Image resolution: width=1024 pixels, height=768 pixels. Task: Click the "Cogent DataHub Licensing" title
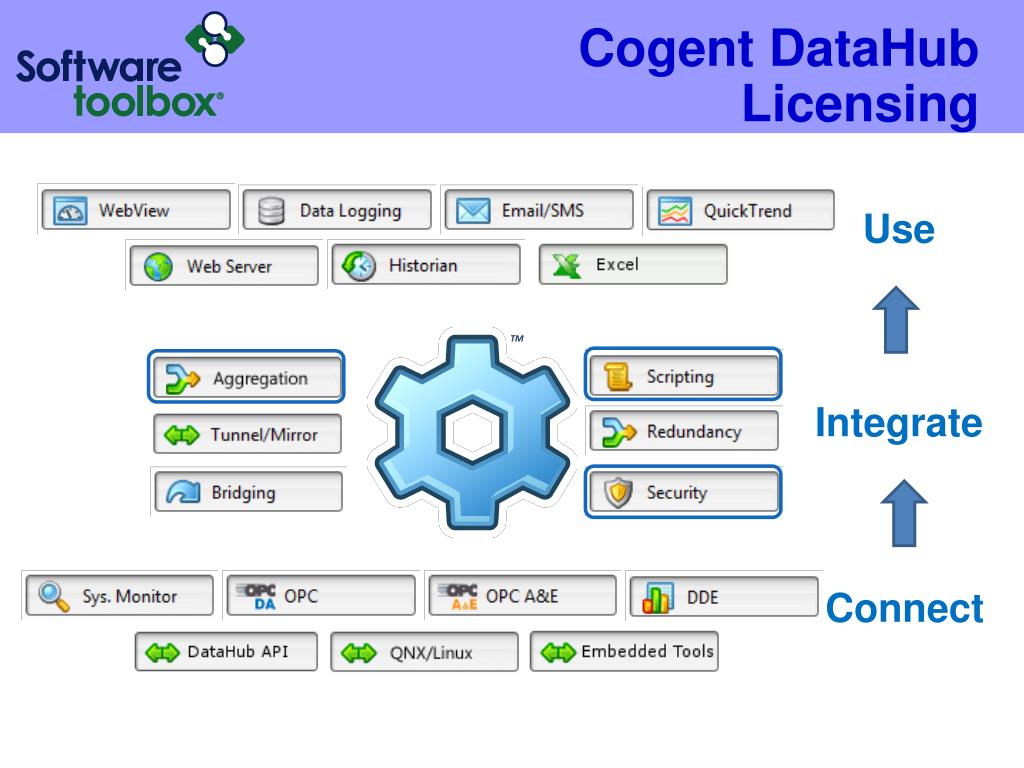point(778,76)
